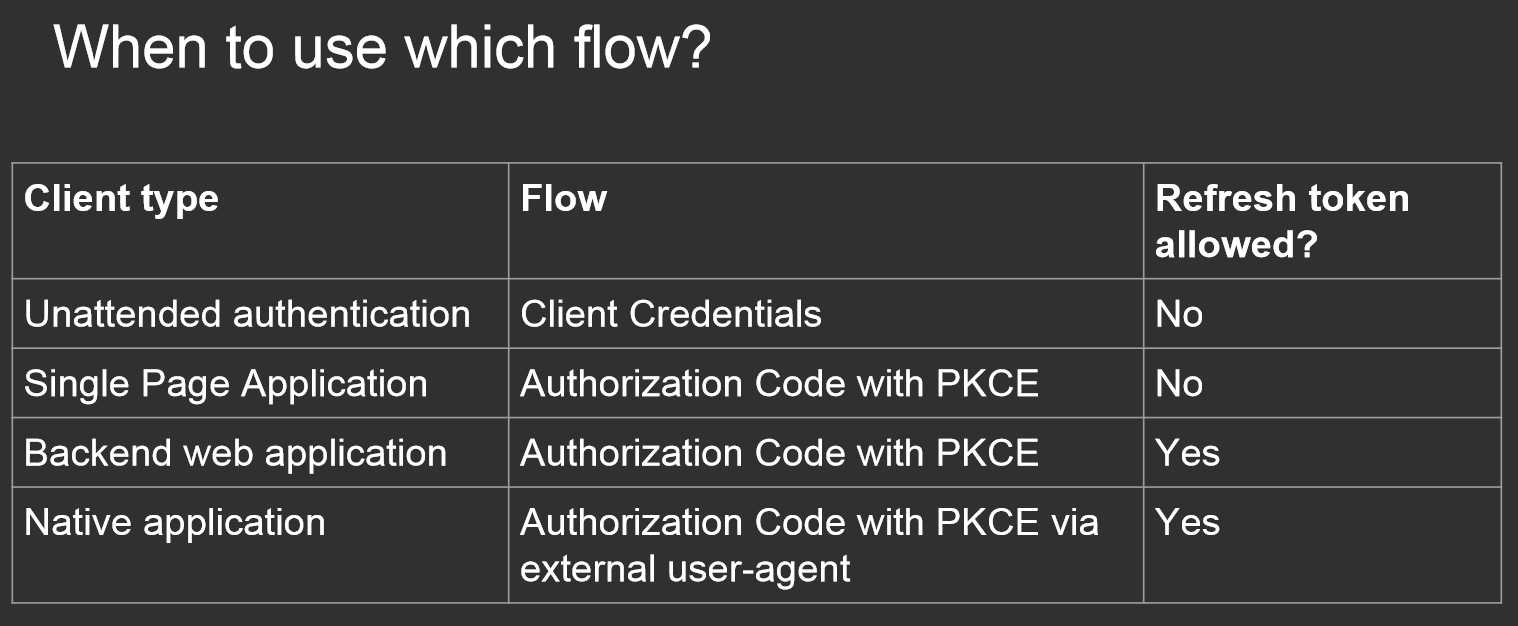Click the 'Refresh token allowed?' header cell
The width and height of the screenshot is (1518, 626).
click(1322, 221)
